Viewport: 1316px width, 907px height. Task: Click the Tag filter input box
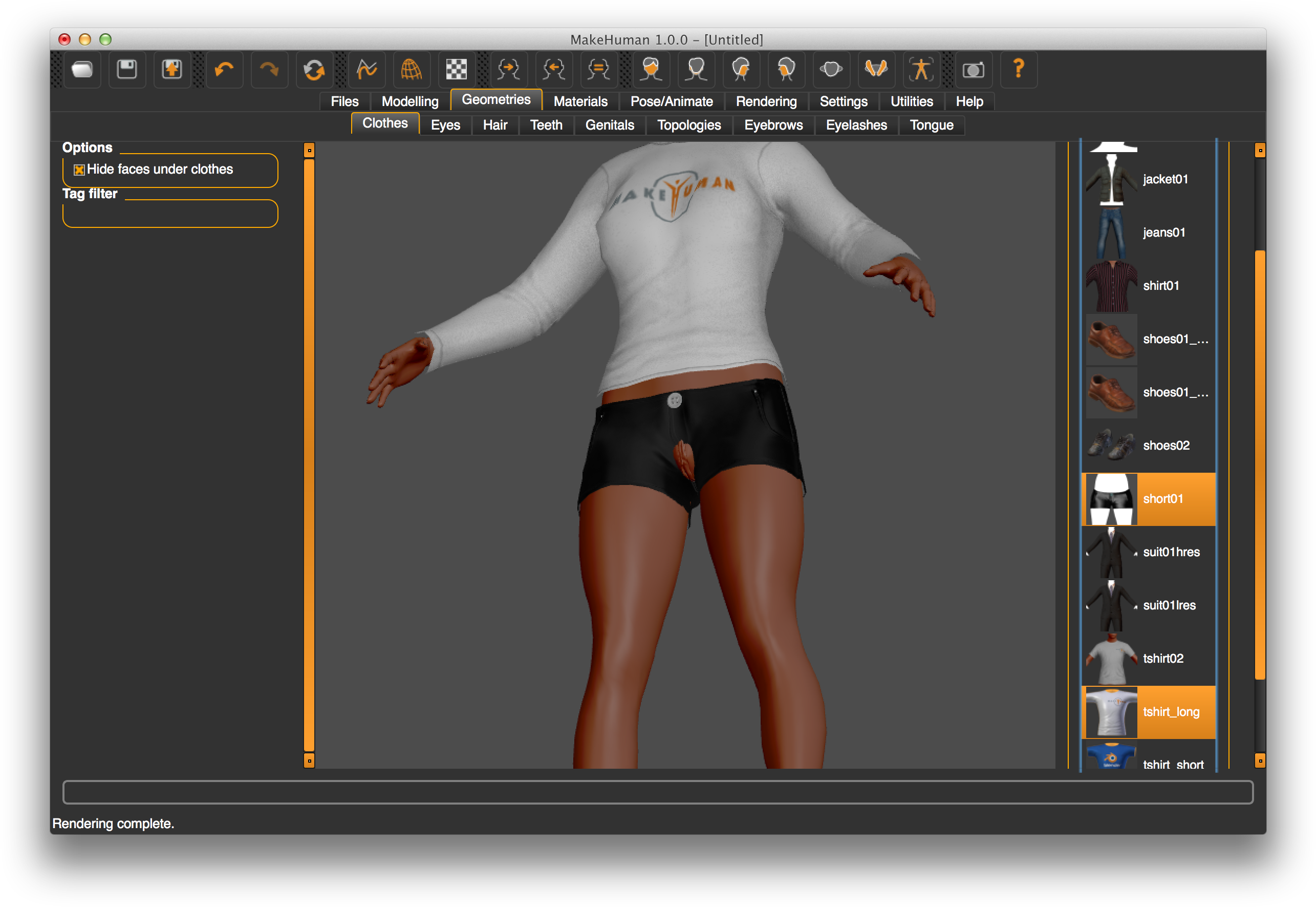170,214
